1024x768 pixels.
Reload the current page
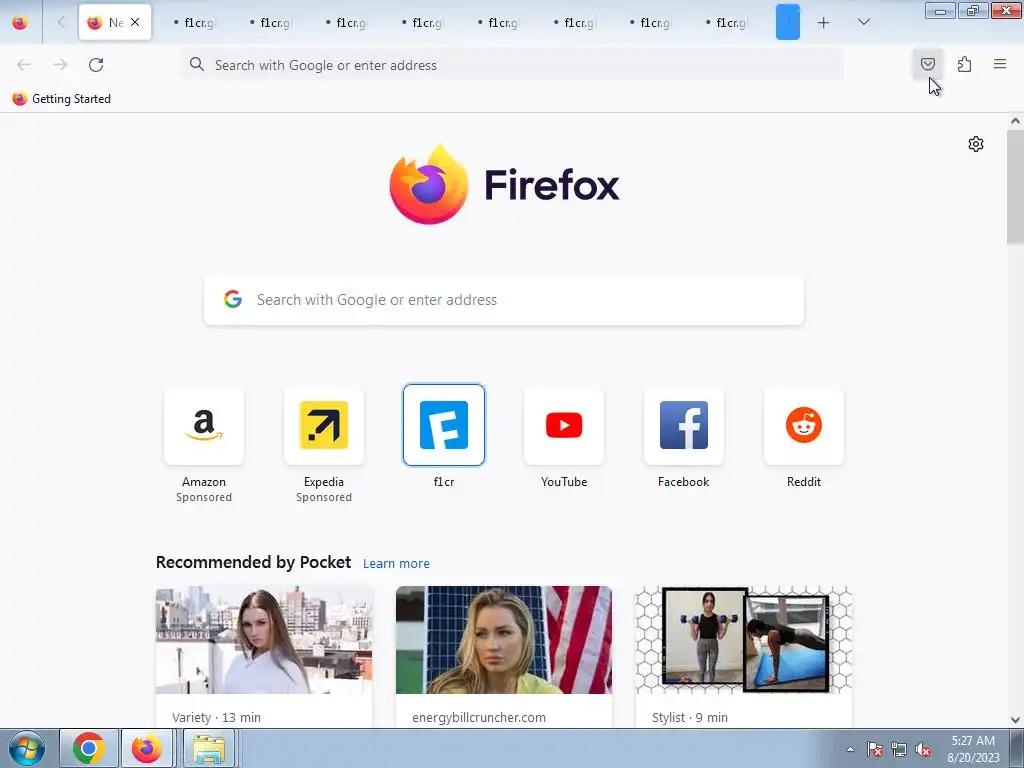(96, 65)
